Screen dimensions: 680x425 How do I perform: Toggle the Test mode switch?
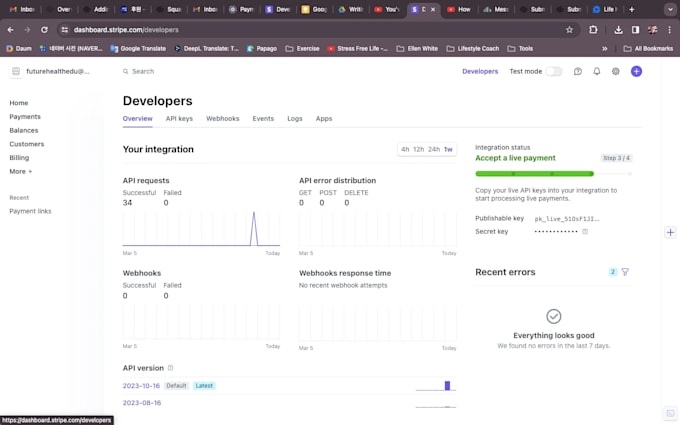(x=554, y=72)
